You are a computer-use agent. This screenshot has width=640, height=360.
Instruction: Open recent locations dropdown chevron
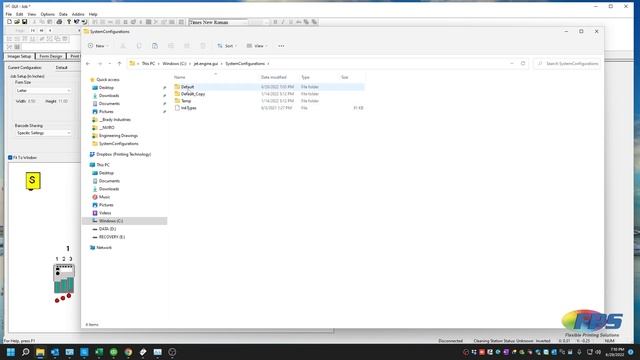pos(109,64)
